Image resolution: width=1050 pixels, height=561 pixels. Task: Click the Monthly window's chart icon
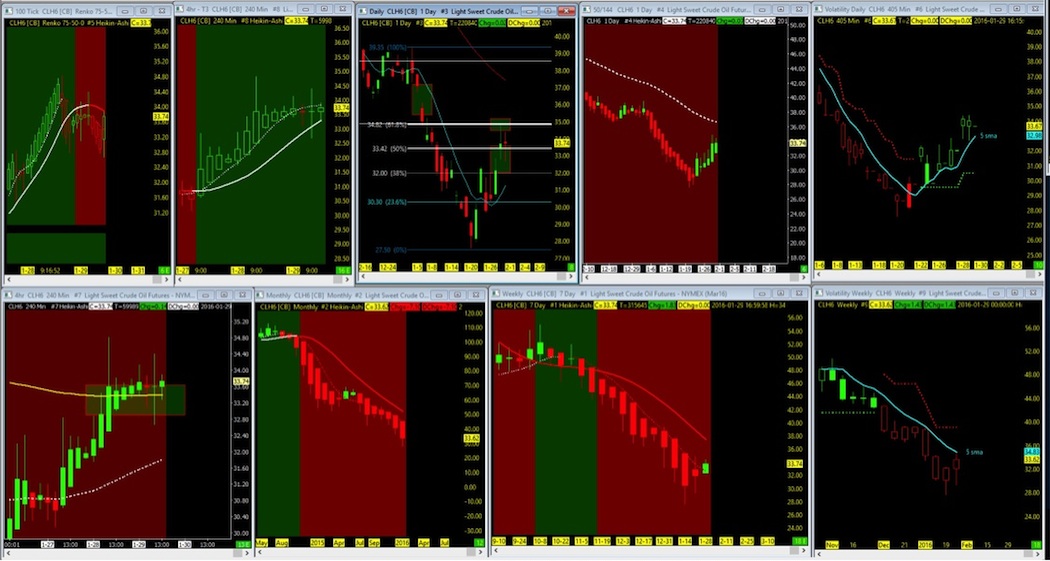[x=260, y=295]
